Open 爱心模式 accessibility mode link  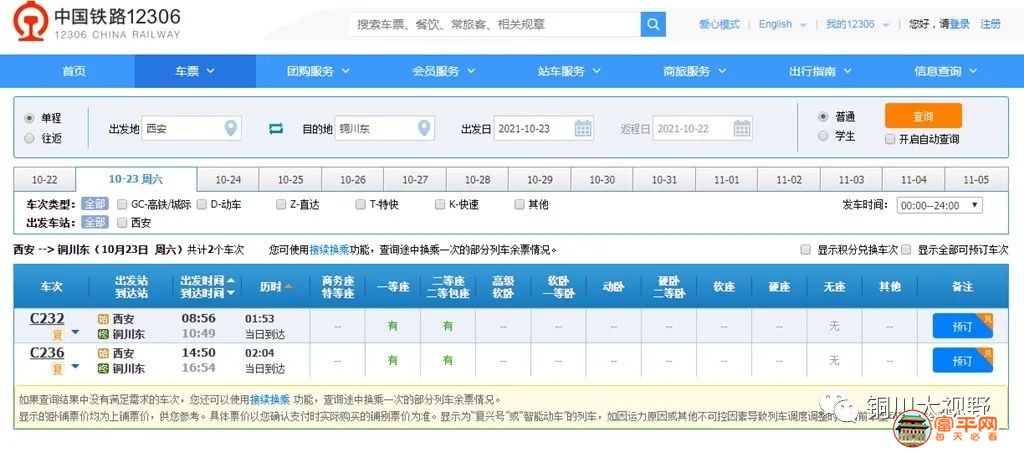point(720,24)
